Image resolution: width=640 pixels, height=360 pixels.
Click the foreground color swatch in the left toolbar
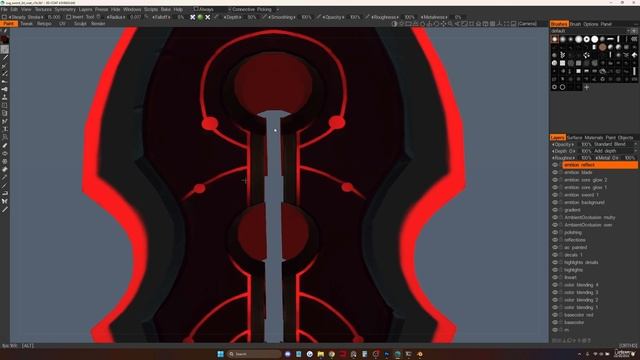click(4, 39)
